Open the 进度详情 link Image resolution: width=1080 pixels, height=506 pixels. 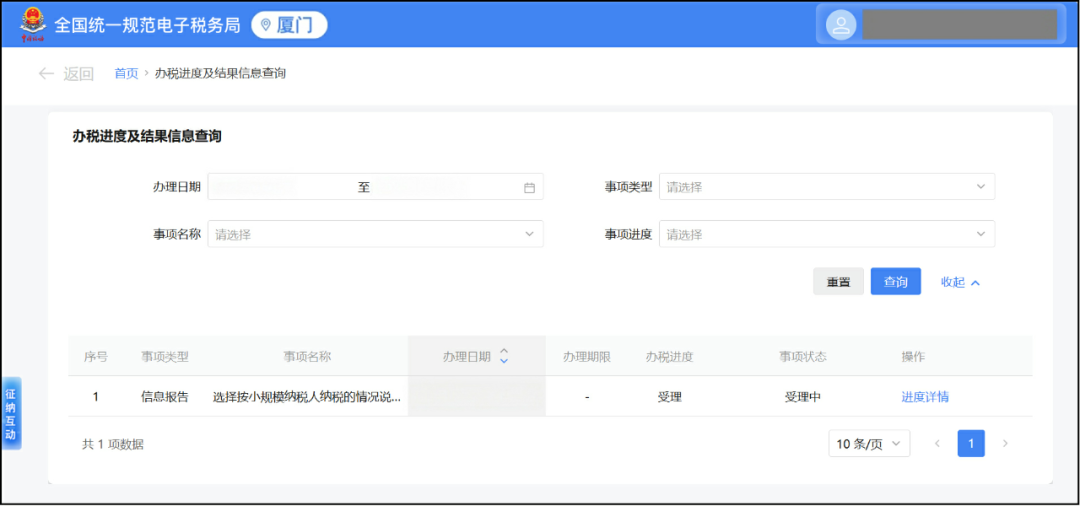(x=925, y=397)
